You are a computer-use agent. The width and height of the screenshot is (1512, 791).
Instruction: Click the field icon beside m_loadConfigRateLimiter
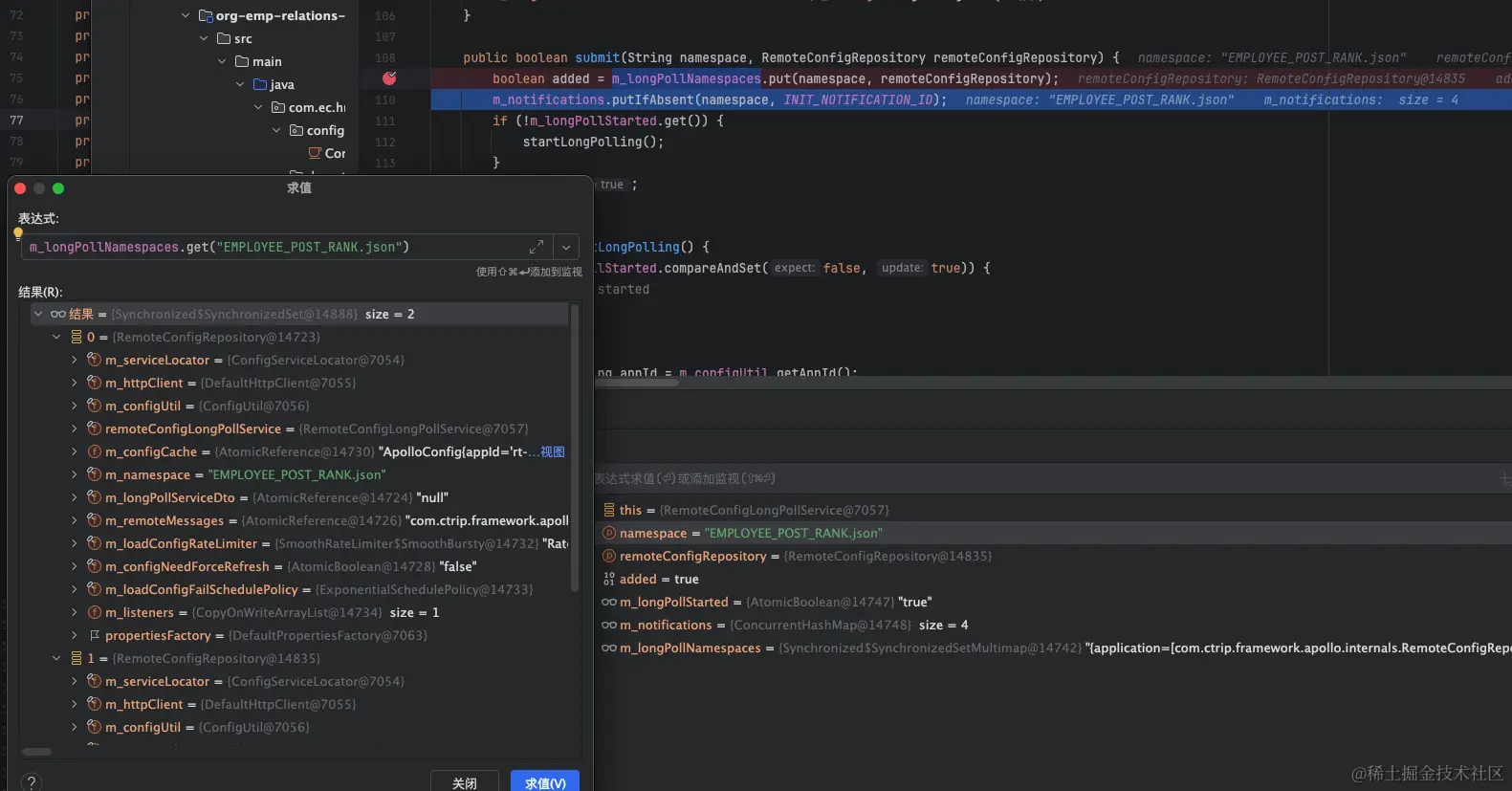(95, 543)
